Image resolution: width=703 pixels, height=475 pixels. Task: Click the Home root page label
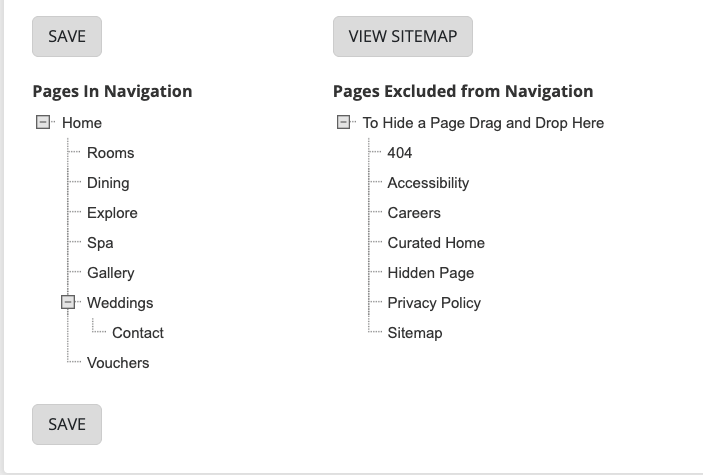click(82, 123)
